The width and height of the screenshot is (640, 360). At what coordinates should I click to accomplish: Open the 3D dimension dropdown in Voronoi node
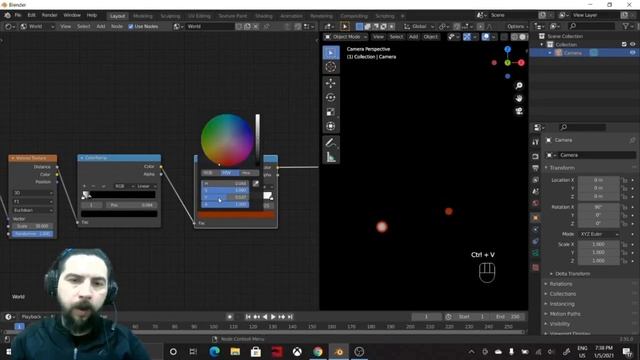33,193
